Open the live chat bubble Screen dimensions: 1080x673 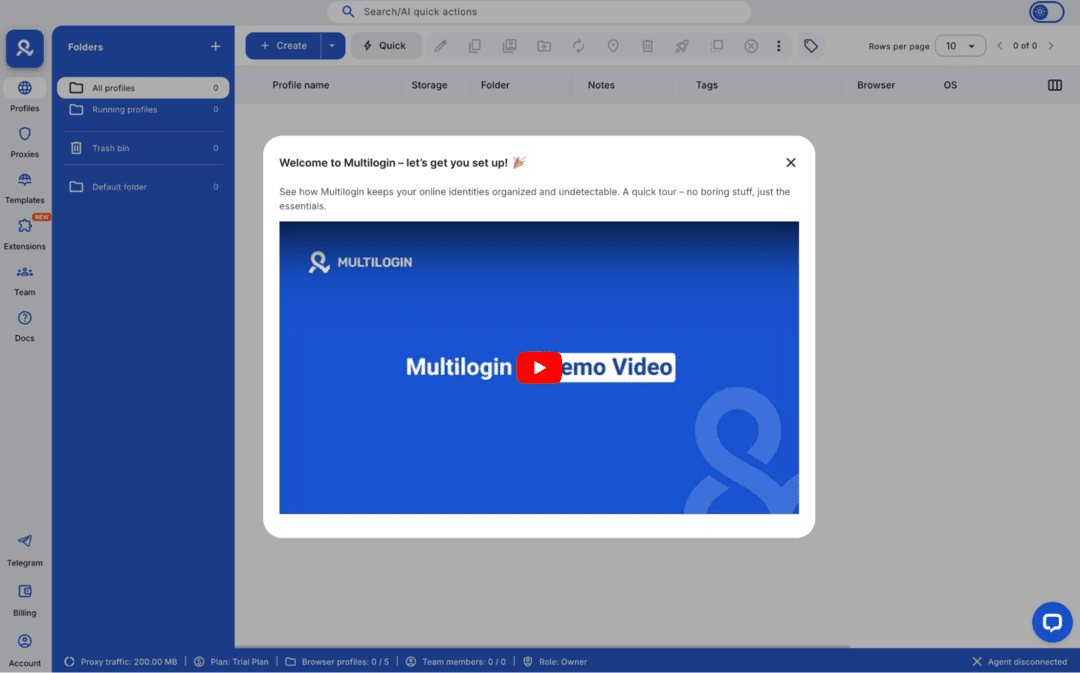(x=1051, y=622)
